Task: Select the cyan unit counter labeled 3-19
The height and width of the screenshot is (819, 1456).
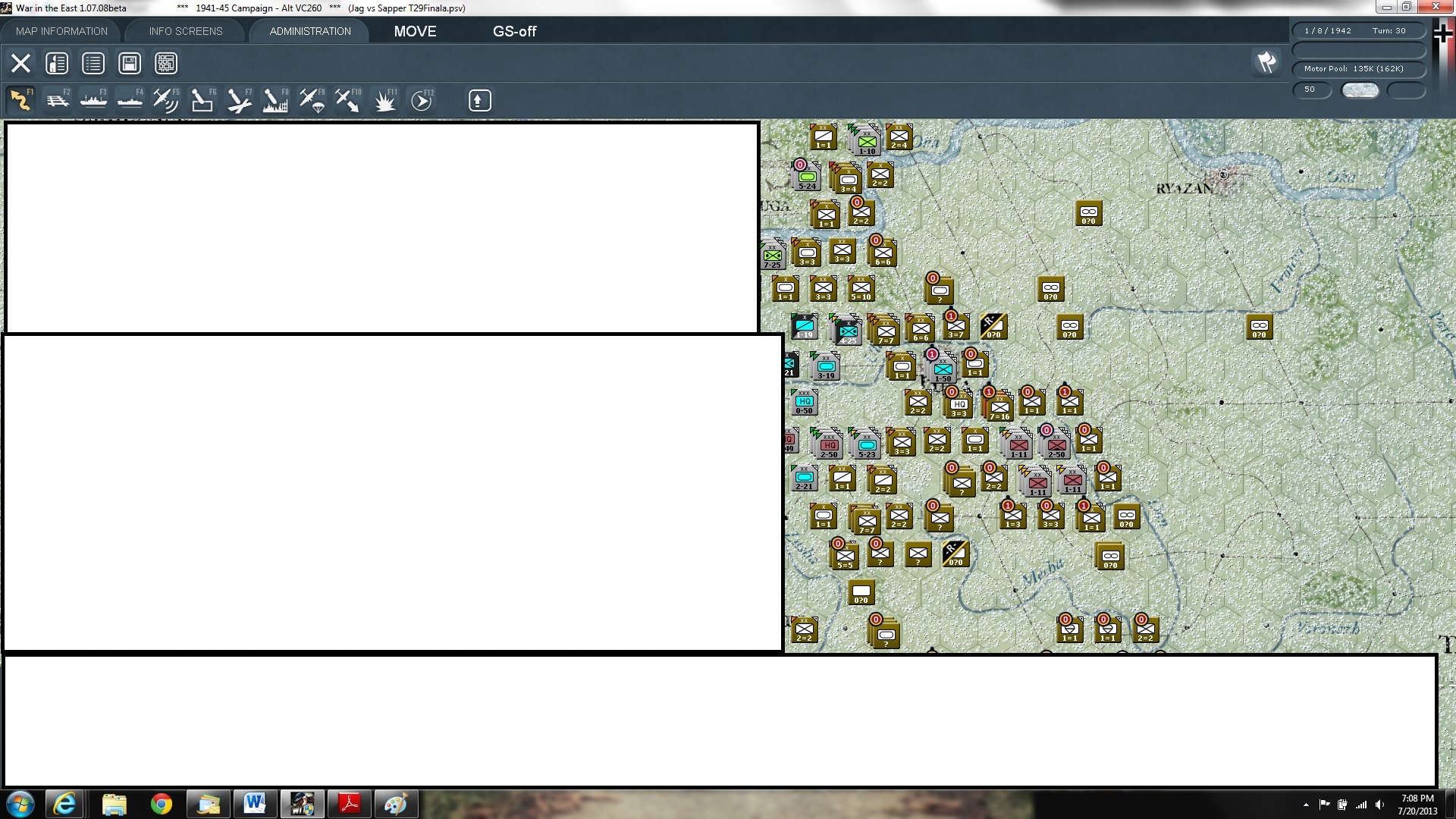Action: coord(826,367)
